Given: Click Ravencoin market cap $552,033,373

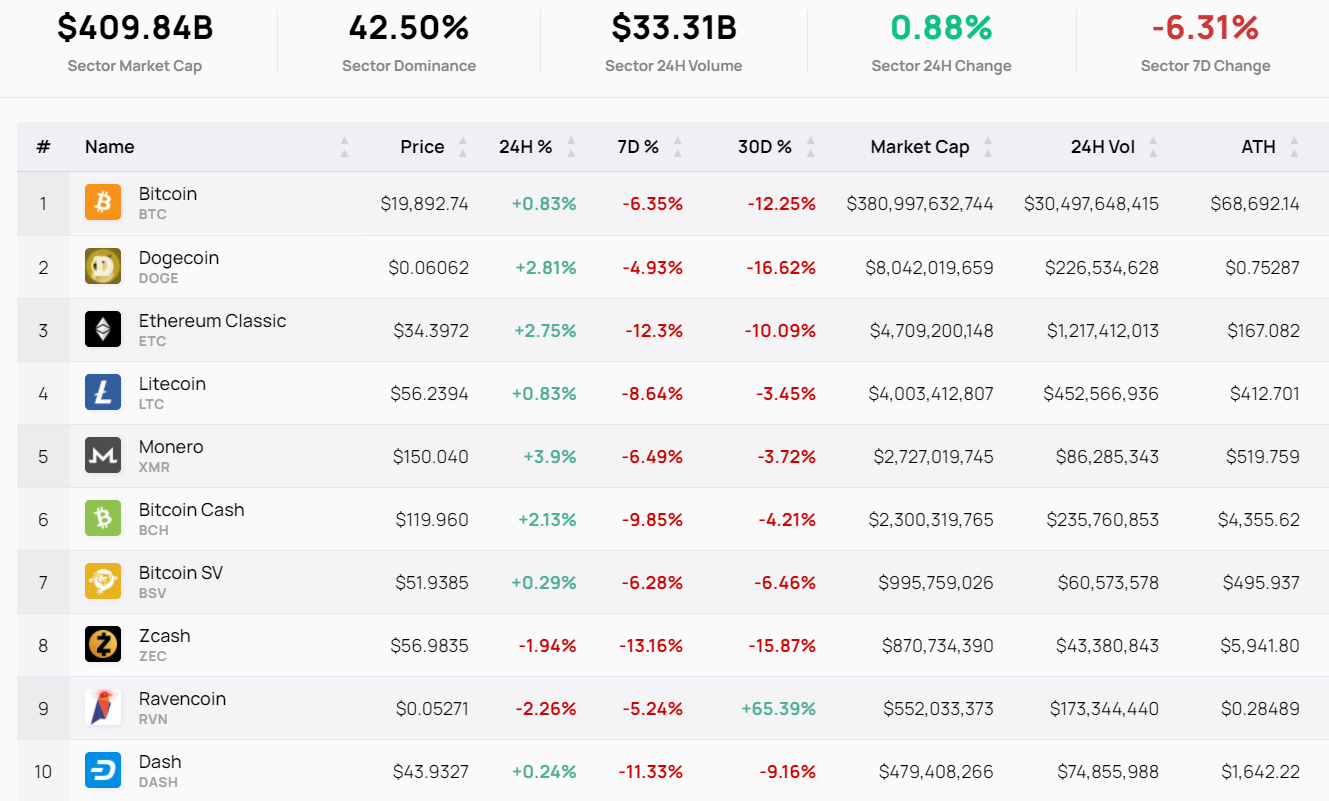Looking at the screenshot, I should pos(939,708).
